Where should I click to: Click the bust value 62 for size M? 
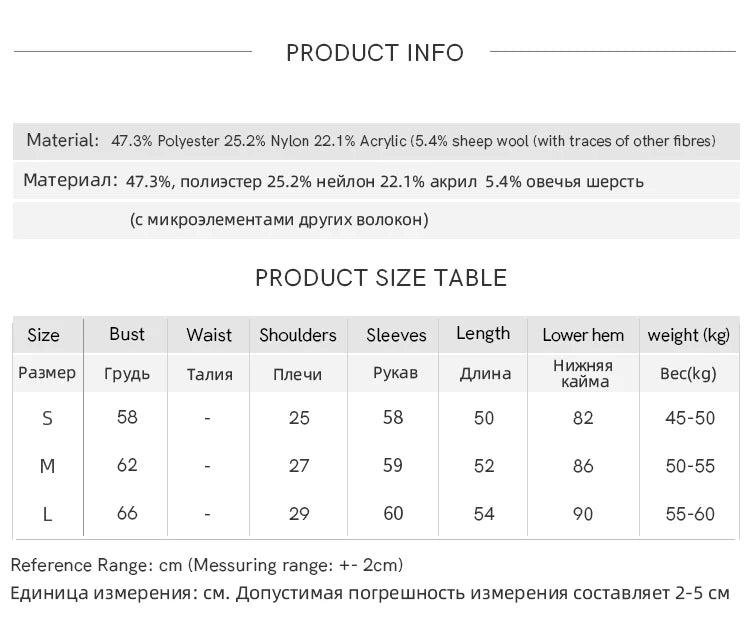(x=127, y=465)
